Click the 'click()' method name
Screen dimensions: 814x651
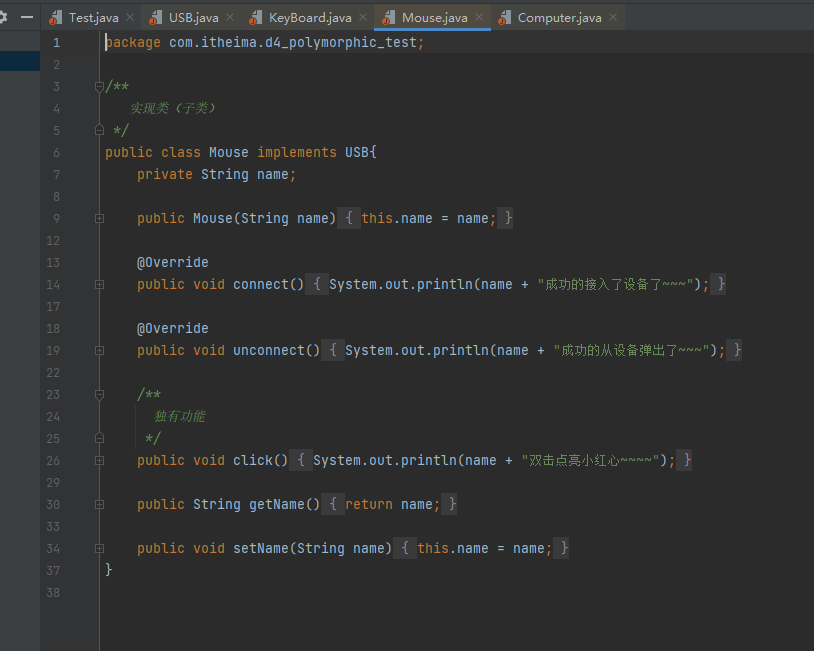[x=260, y=460]
